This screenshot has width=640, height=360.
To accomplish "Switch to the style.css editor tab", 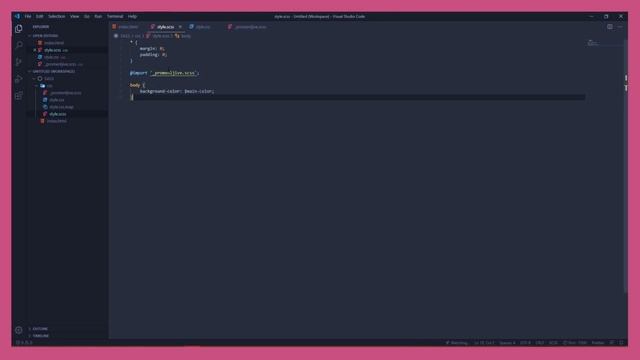I will pos(204,27).
